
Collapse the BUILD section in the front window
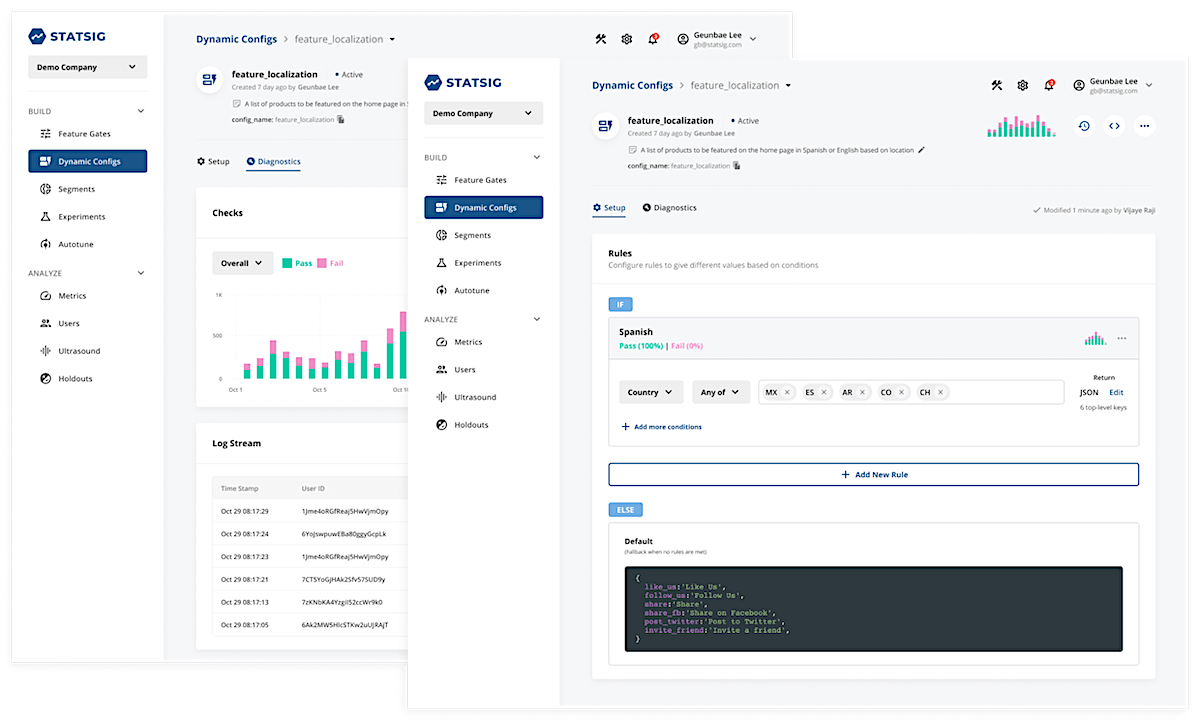[x=536, y=157]
